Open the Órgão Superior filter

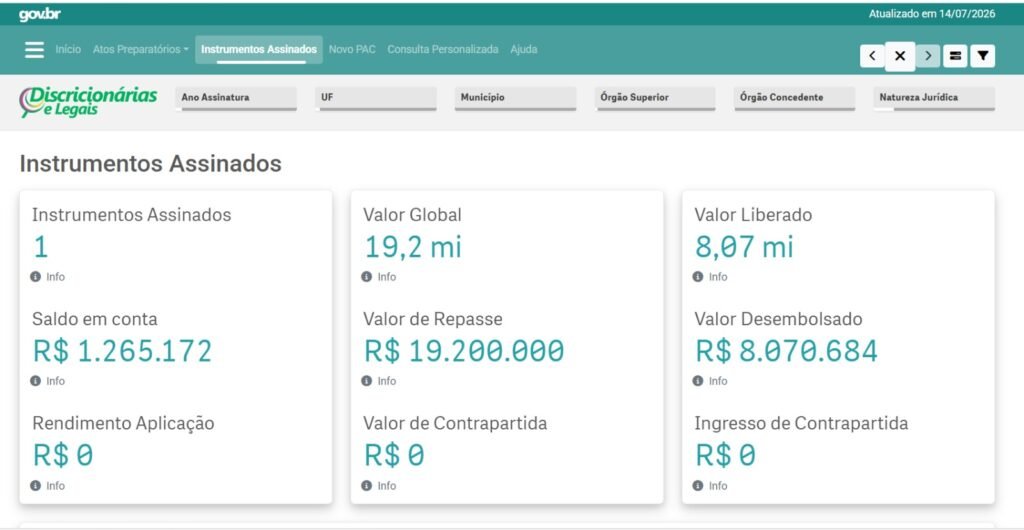pos(655,98)
